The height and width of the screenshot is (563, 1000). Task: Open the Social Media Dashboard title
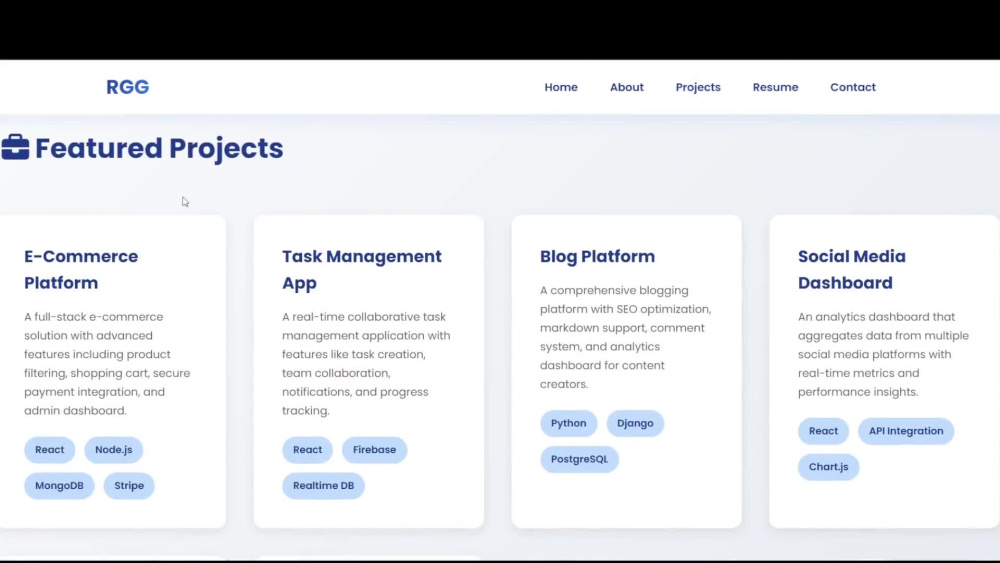click(x=851, y=269)
